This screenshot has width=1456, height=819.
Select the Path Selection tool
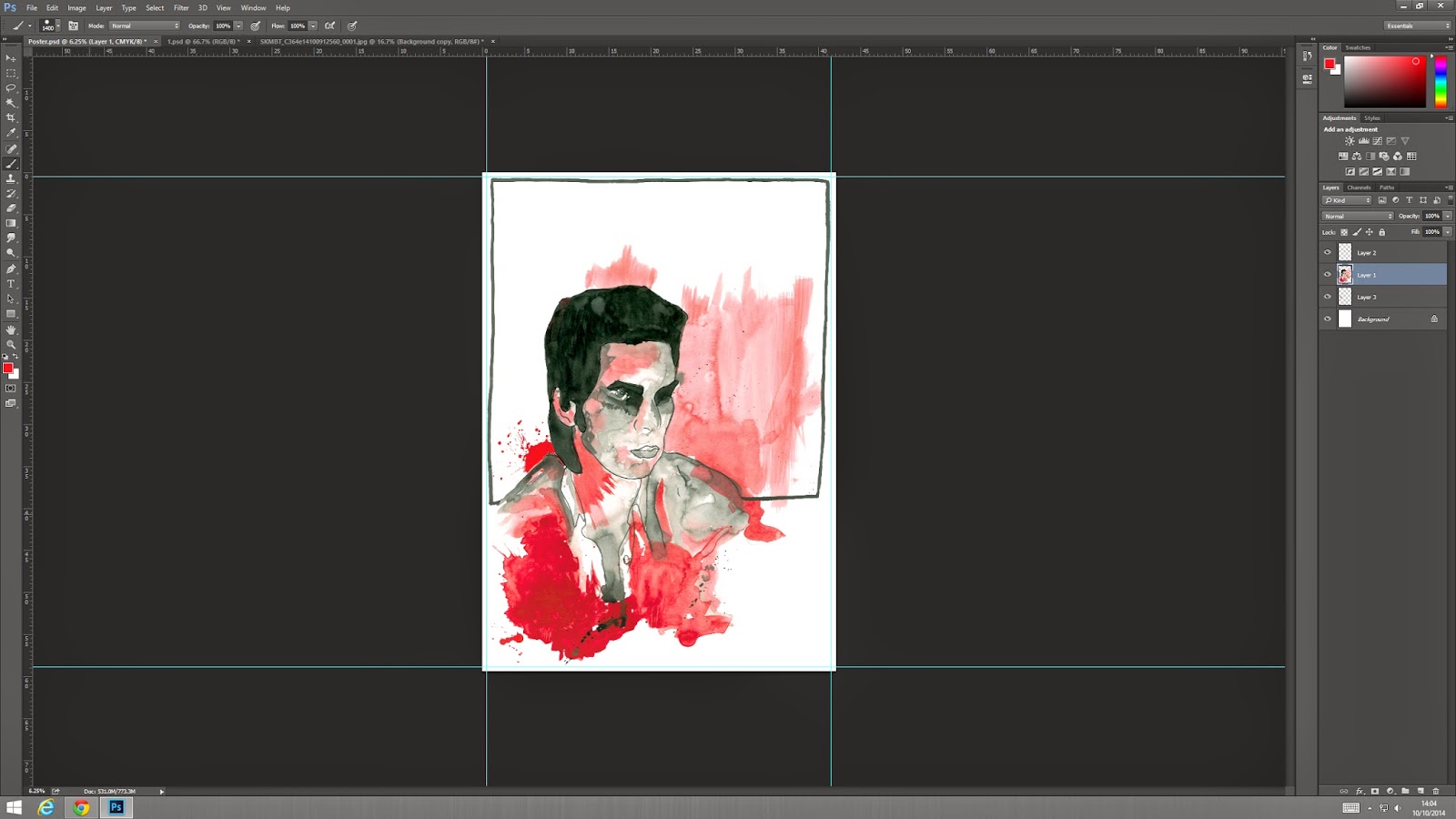tap(11, 298)
